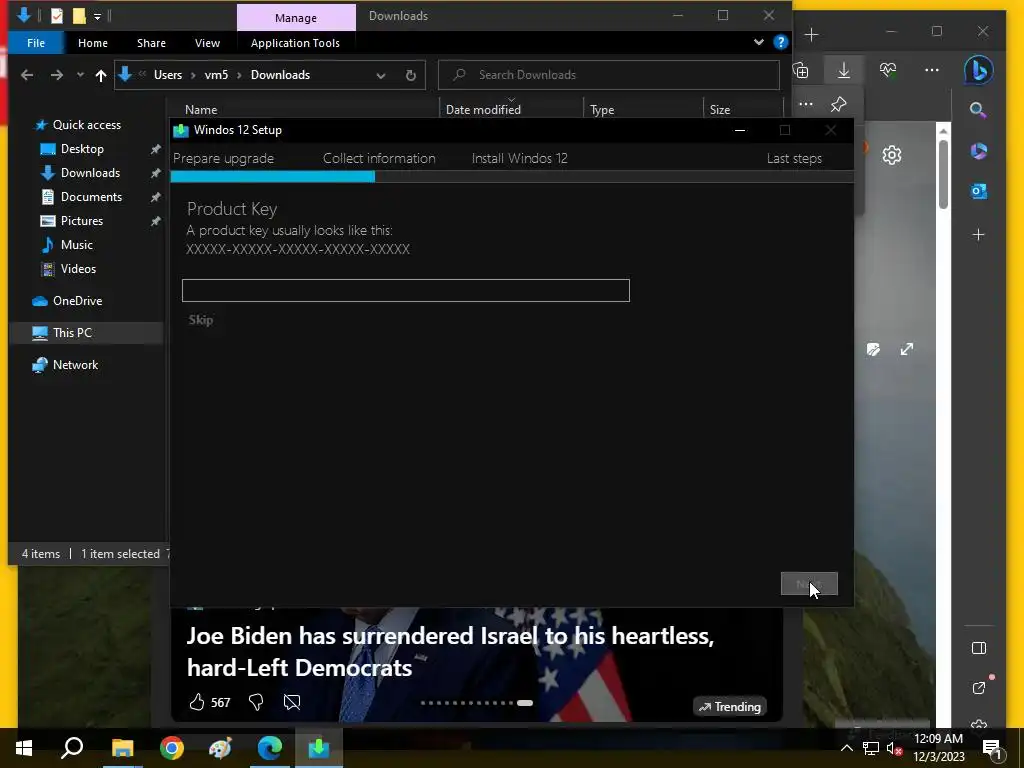Image resolution: width=1024 pixels, height=768 pixels.
Task: Click the Skip link in setup
Action: (x=200, y=319)
